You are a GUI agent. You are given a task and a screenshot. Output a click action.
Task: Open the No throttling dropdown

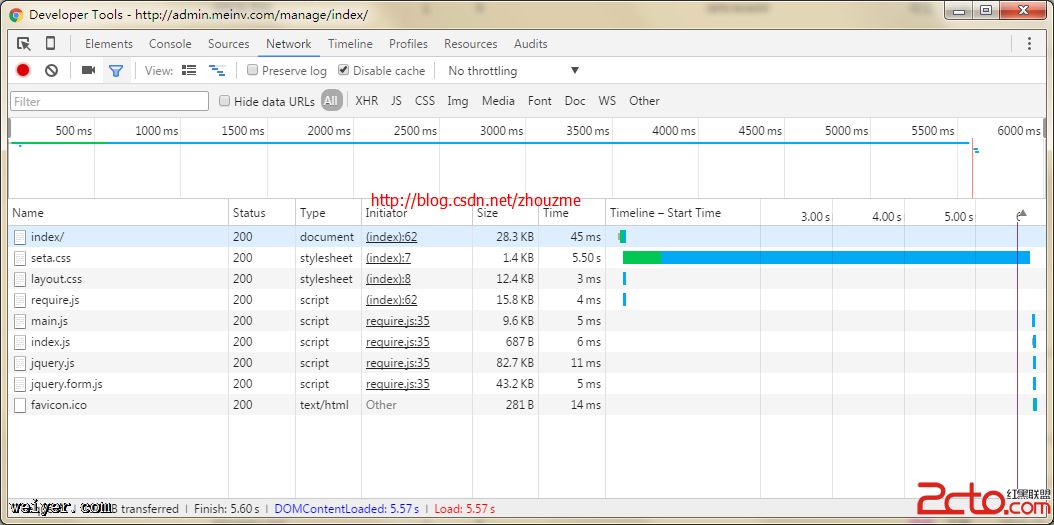[x=513, y=71]
